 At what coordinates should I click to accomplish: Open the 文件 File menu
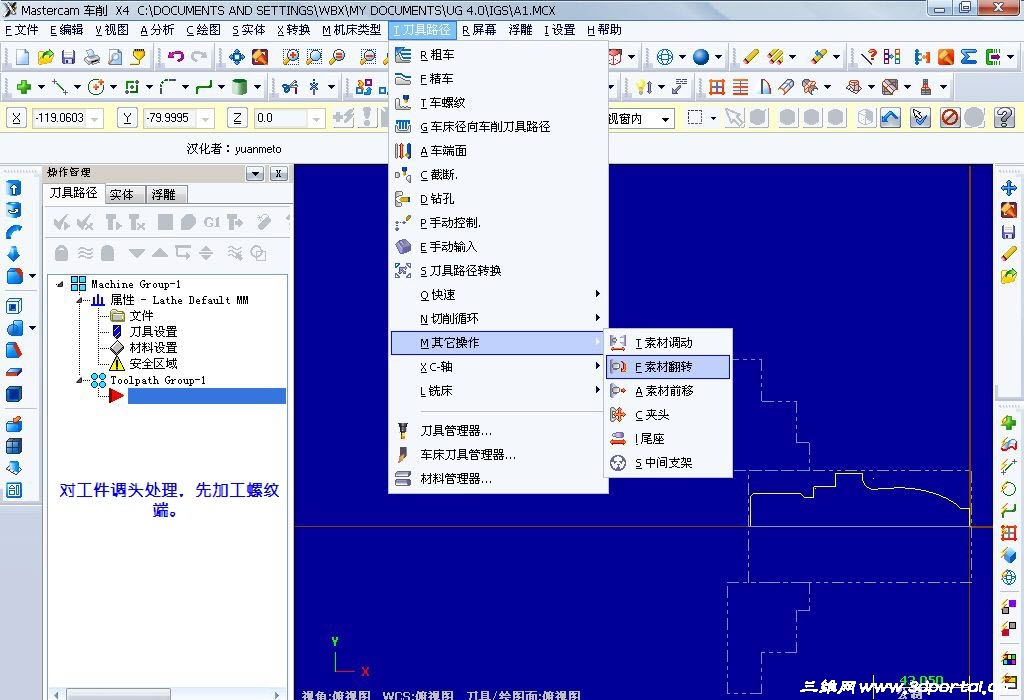coord(22,30)
